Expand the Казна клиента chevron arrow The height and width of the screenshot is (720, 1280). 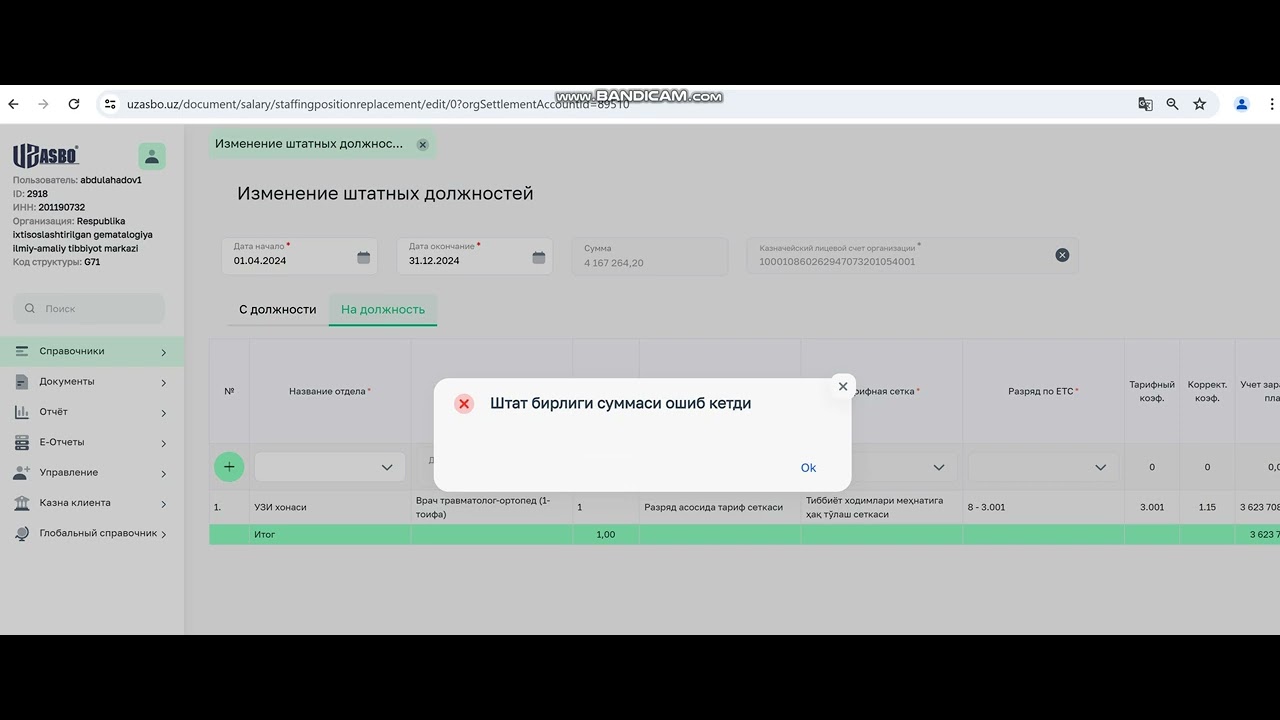(x=164, y=504)
